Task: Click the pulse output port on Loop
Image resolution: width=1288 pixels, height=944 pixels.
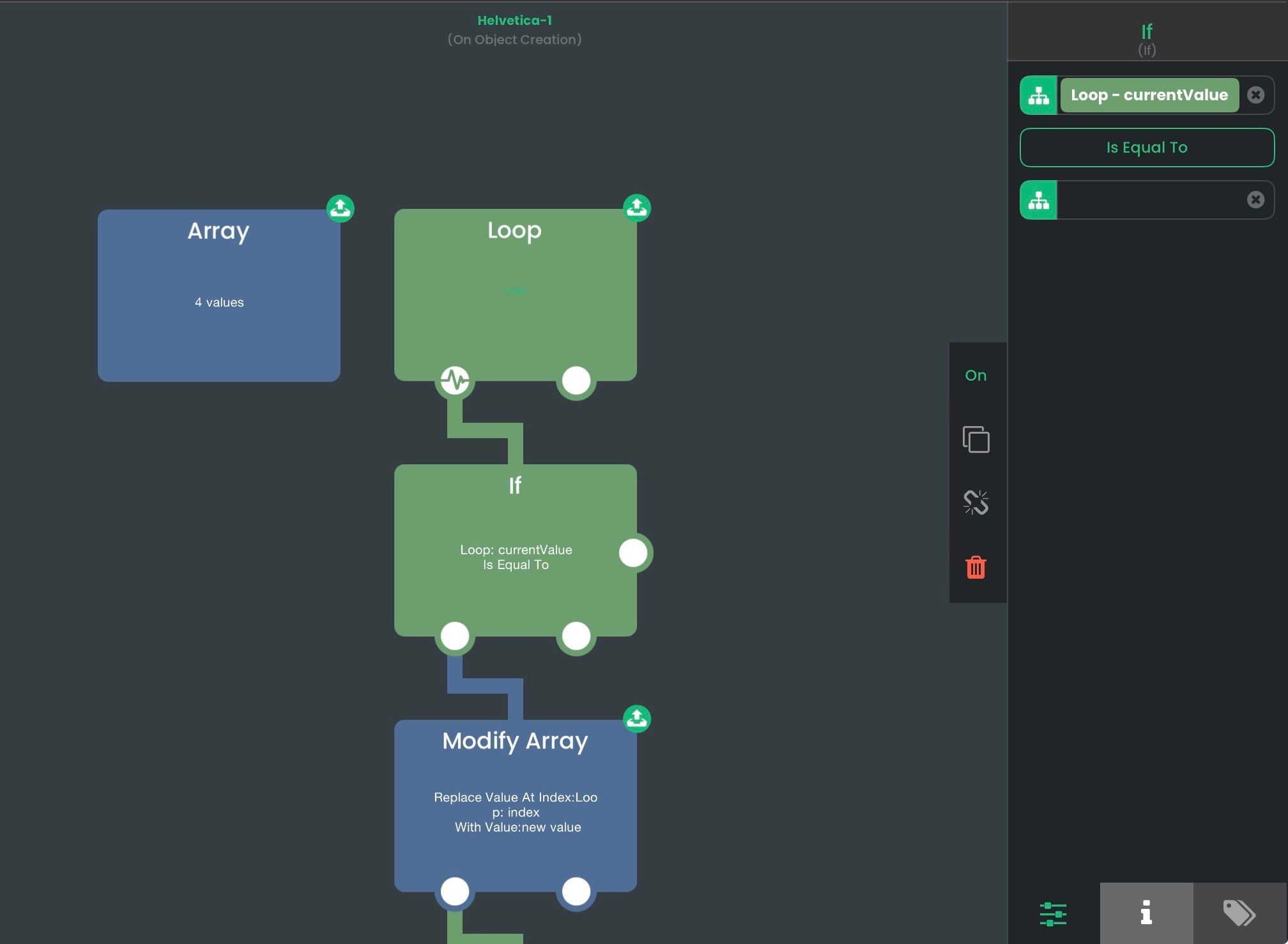Action: [455, 381]
